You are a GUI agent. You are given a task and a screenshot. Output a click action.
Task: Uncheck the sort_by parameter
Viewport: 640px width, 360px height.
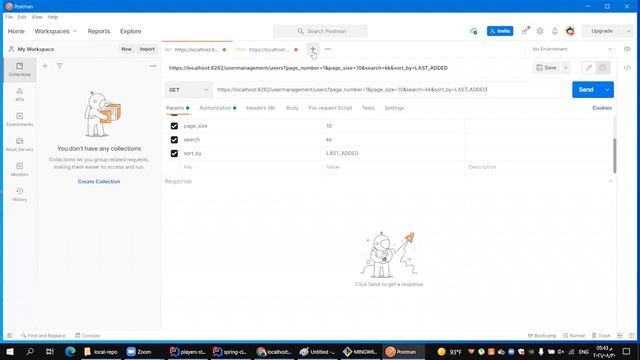click(x=174, y=153)
